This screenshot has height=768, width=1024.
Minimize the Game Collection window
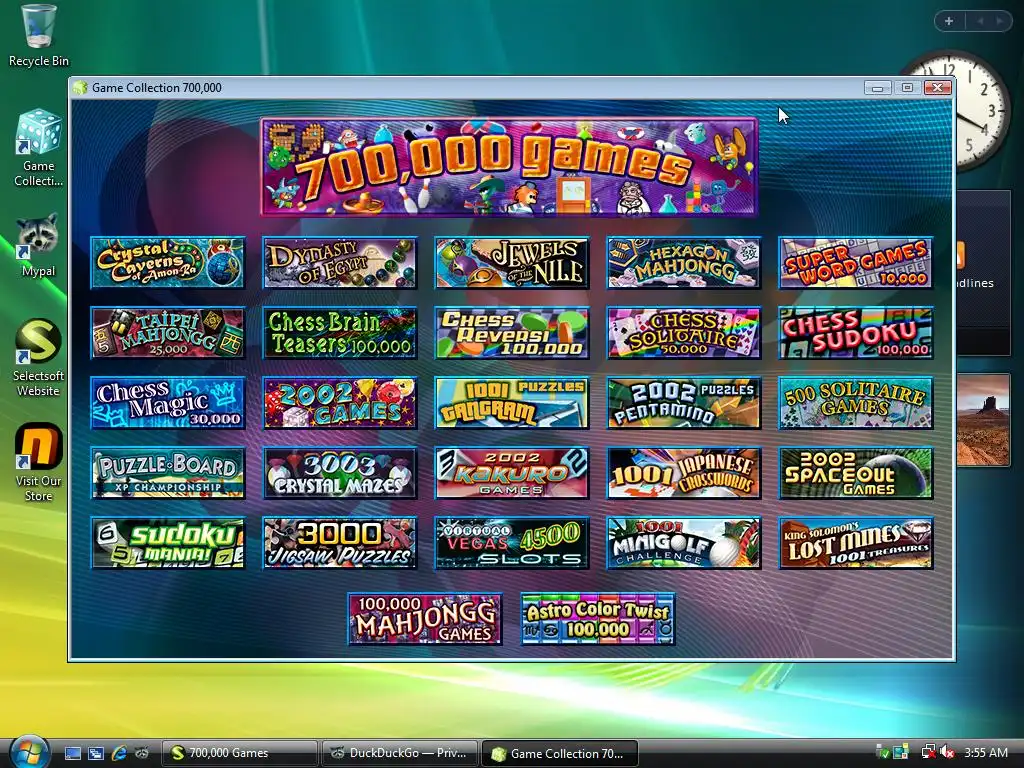pyautogui.click(x=877, y=88)
